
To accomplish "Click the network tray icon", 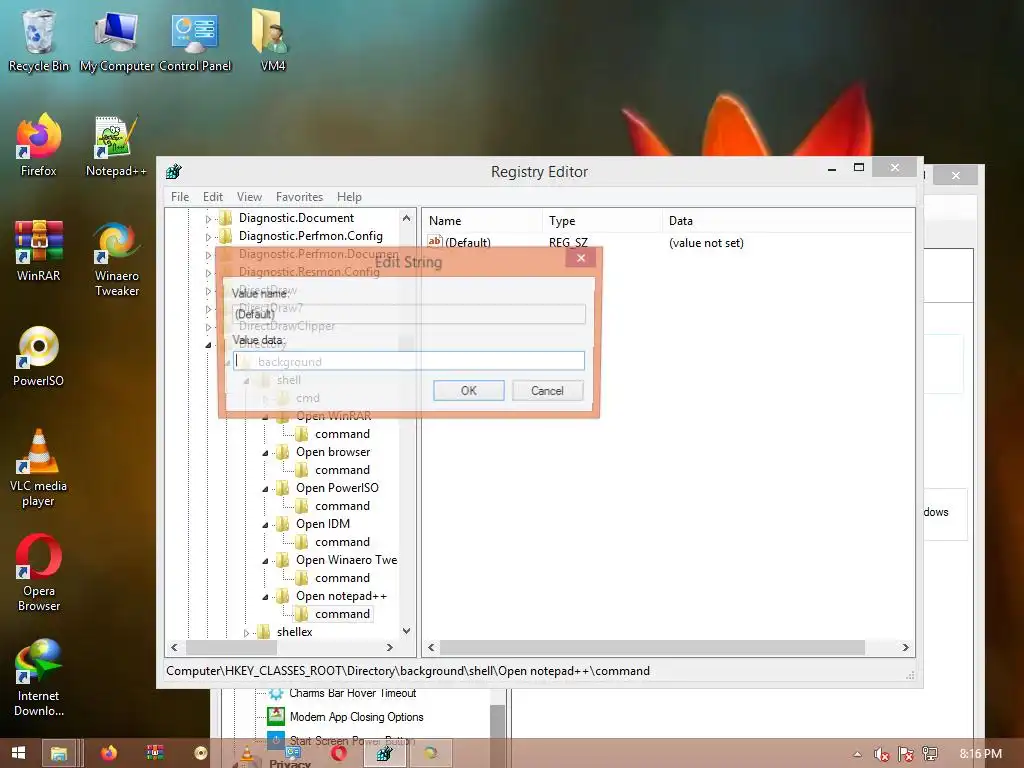I will tap(930, 754).
